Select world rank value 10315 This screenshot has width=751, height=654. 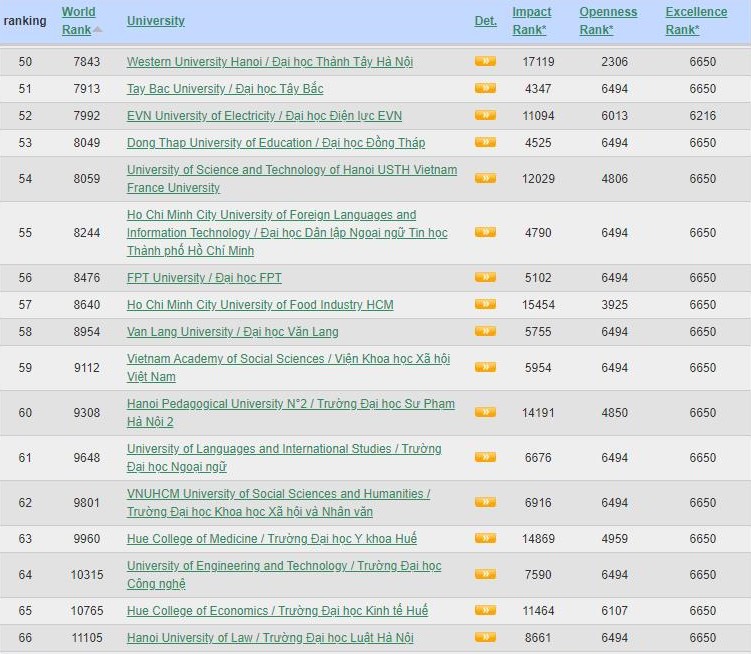pos(87,574)
